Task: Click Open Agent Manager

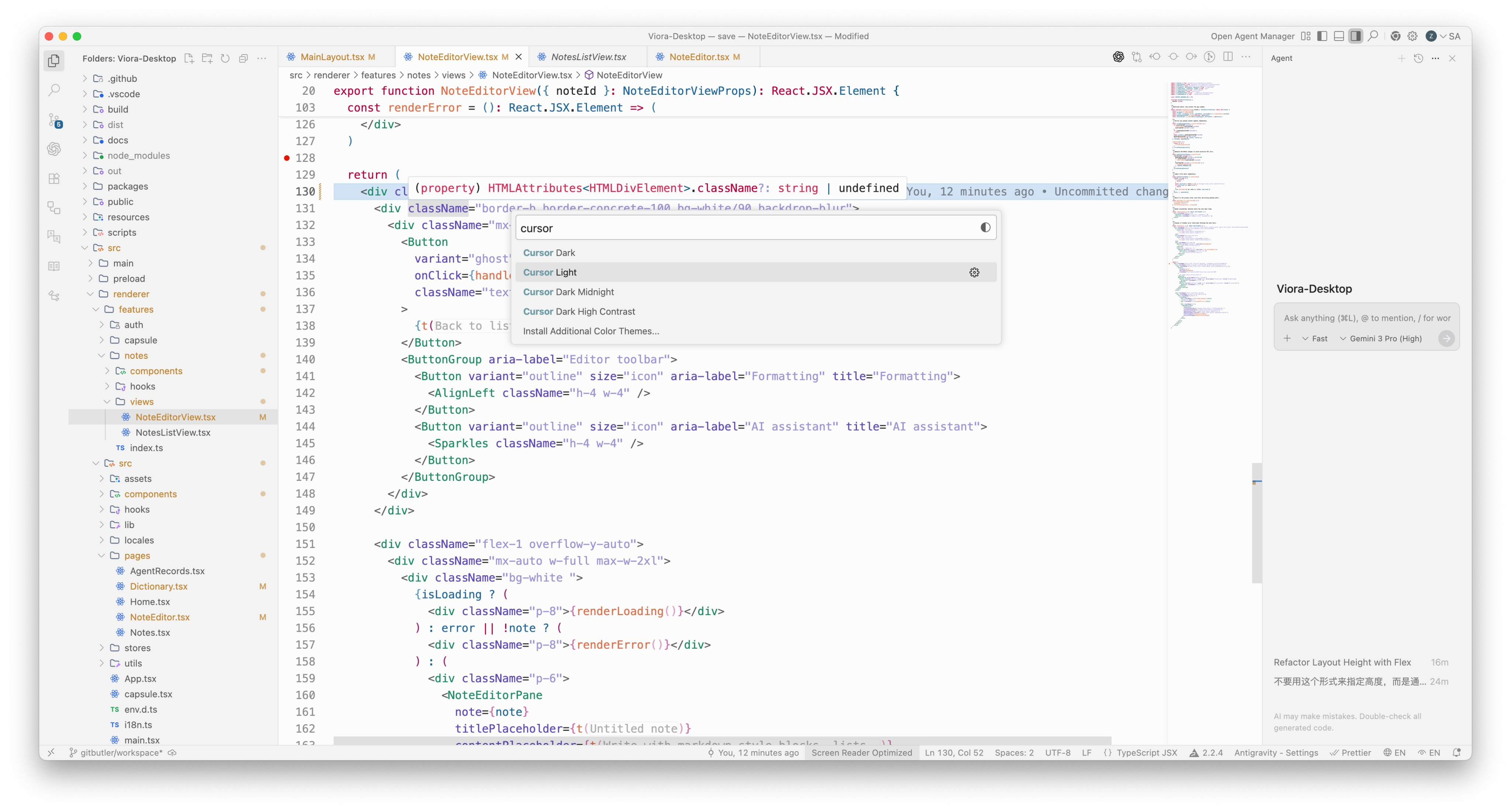Action: click(1252, 36)
